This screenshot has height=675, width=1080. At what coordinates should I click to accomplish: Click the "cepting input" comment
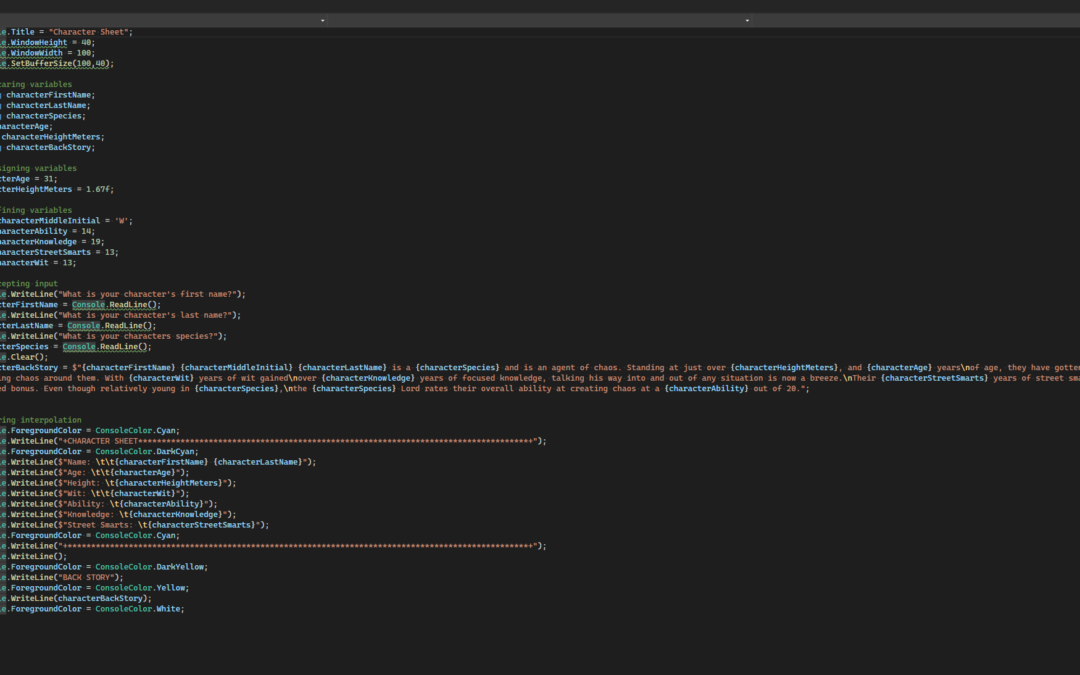click(x=29, y=283)
